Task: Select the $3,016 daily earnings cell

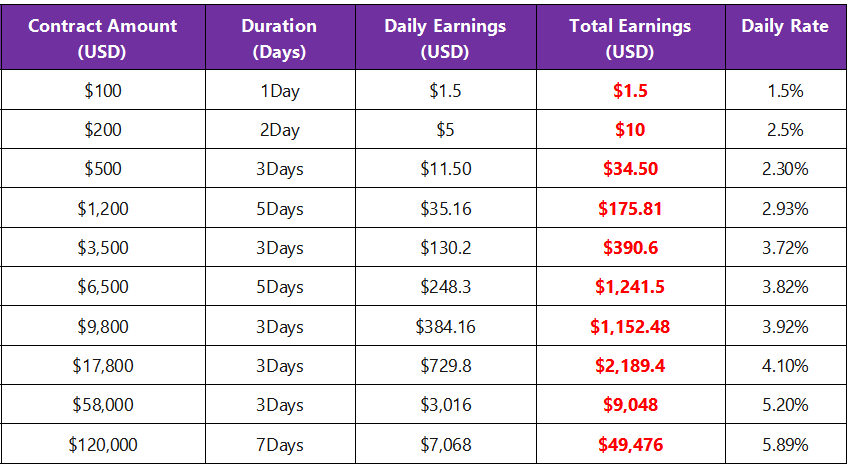Action: coord(445,405)
